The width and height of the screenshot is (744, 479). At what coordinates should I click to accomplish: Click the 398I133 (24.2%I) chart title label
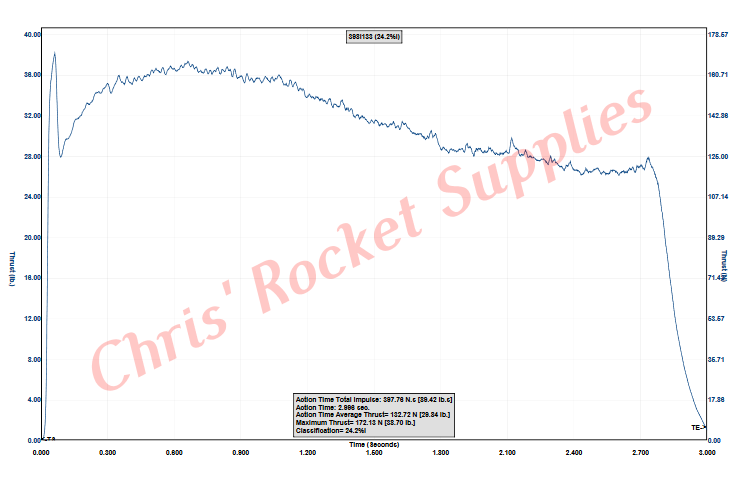pos(374,36)
